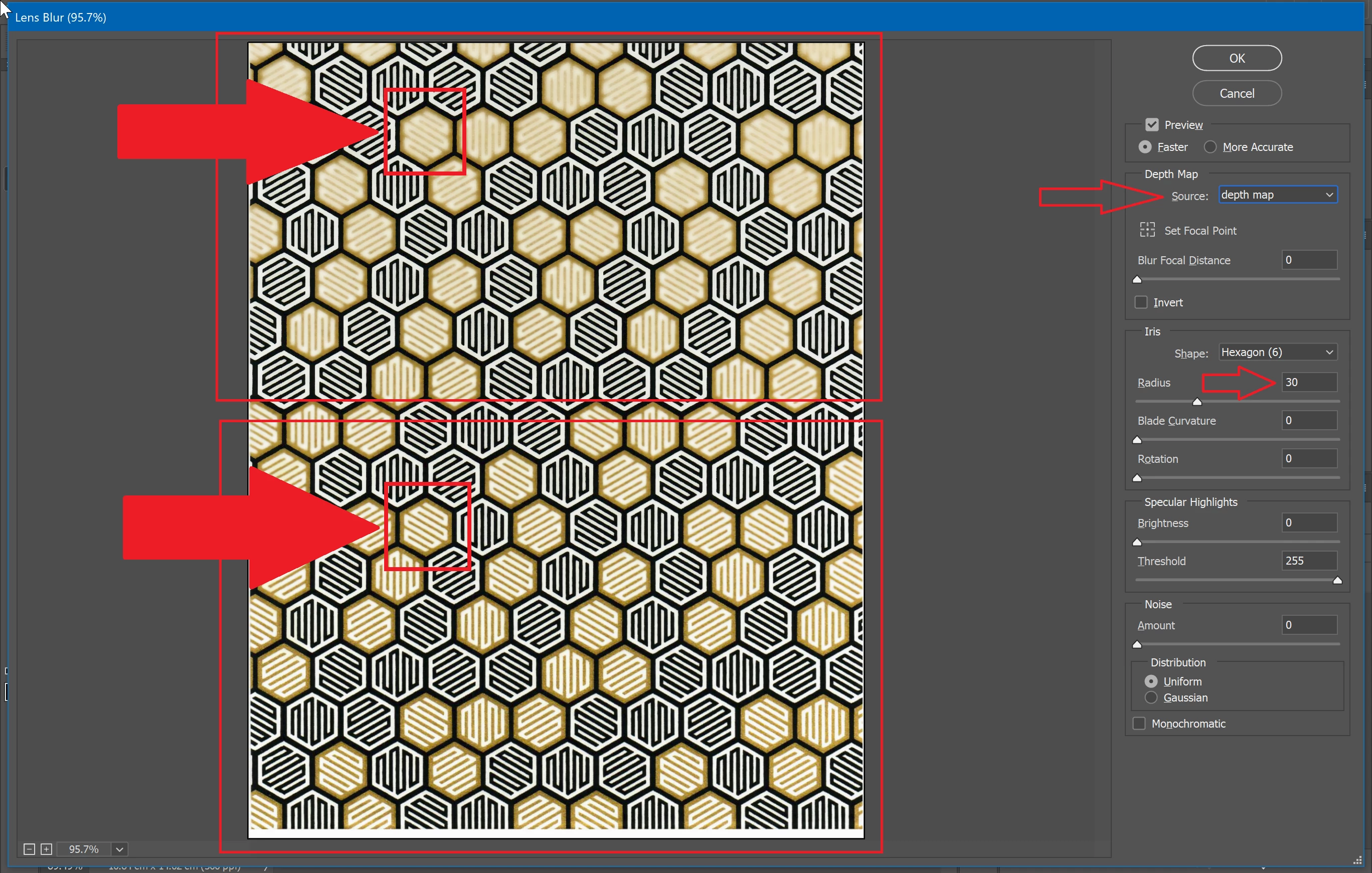1372x873 pixels.
Task: Select the More Accurate radio option
Action: (x=1210, y=147)
